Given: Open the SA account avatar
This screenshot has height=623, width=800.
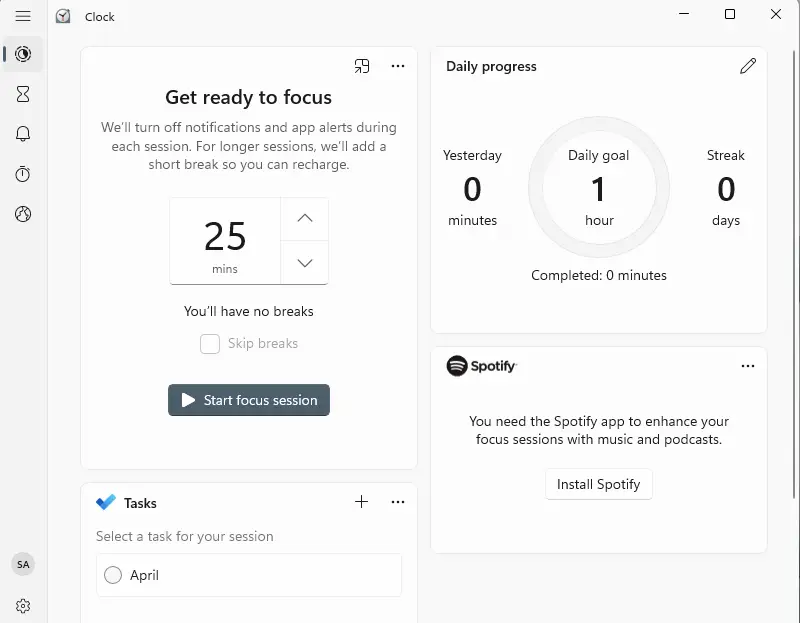Looking at the screenshot, I should point(23,564).
